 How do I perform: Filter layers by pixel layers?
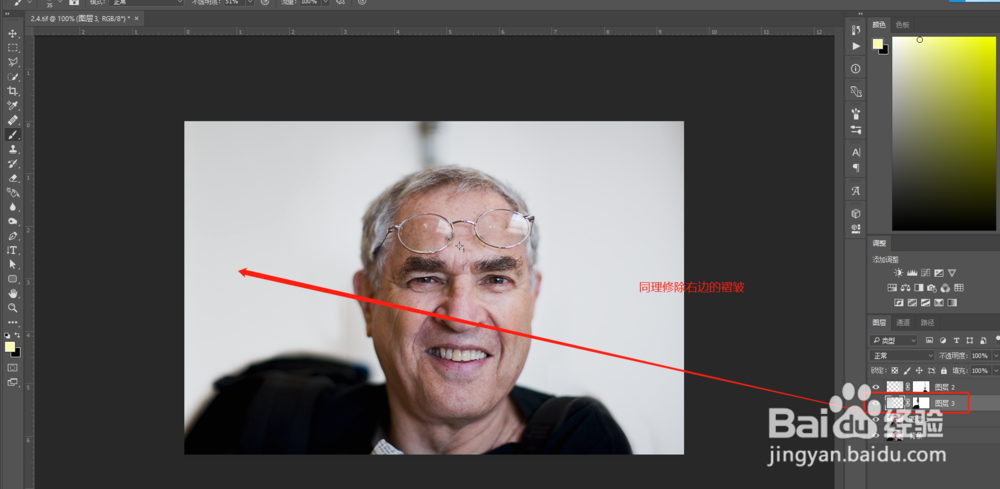[929, 340]
